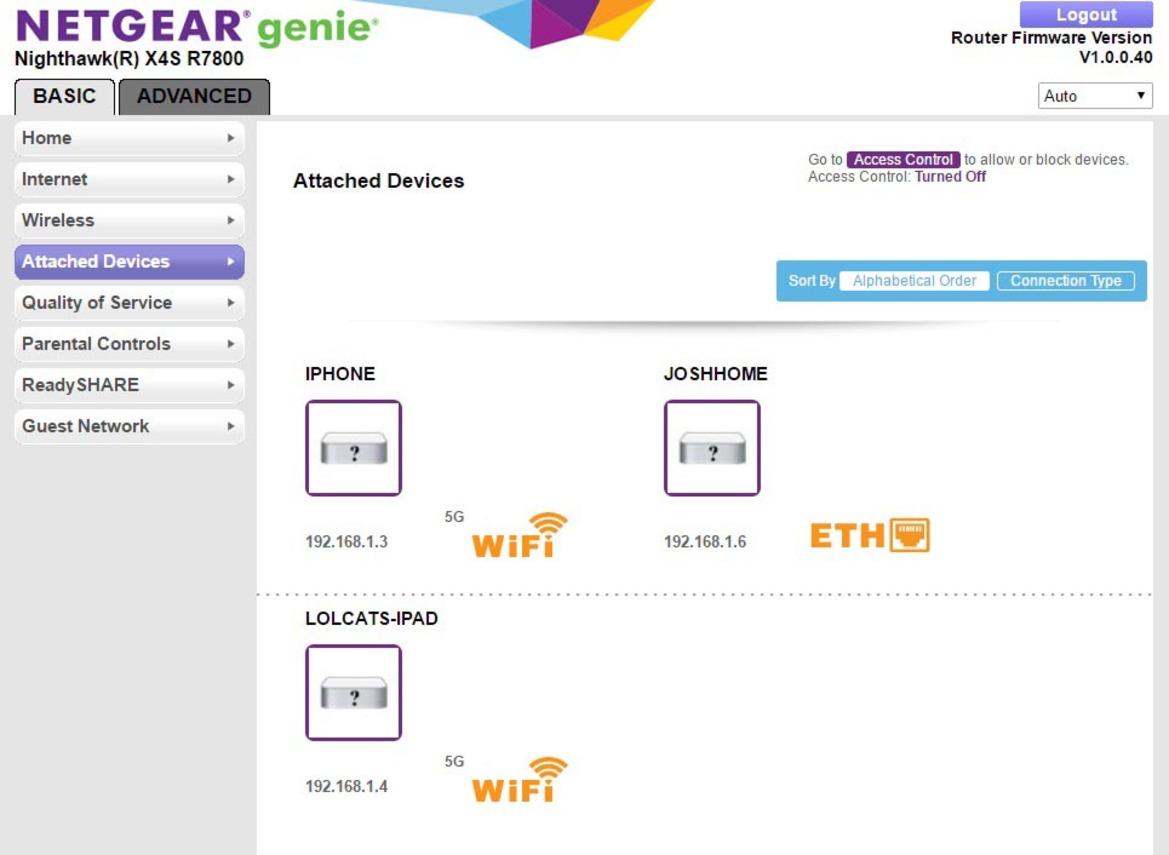Sort devices by Connection Type
This screenshot has height=855, width=1169.
[x=1065, y=281]
